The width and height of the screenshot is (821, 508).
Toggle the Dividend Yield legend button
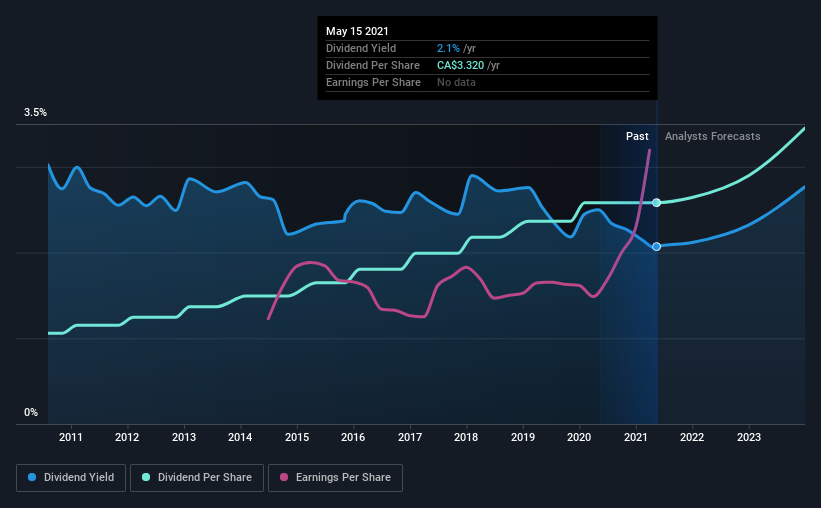pos(71,478)
